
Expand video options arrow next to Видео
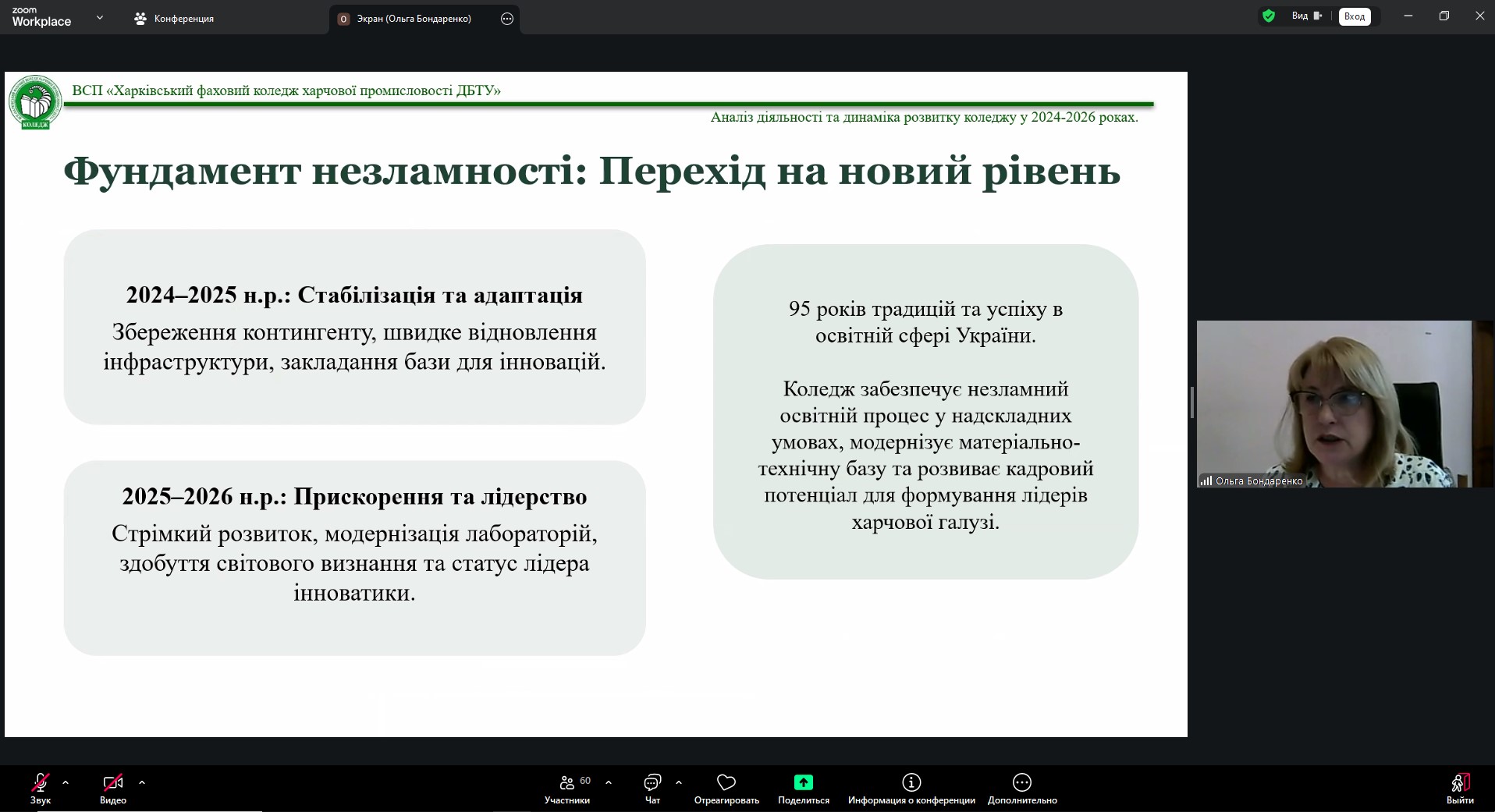(x=142, y=782)
